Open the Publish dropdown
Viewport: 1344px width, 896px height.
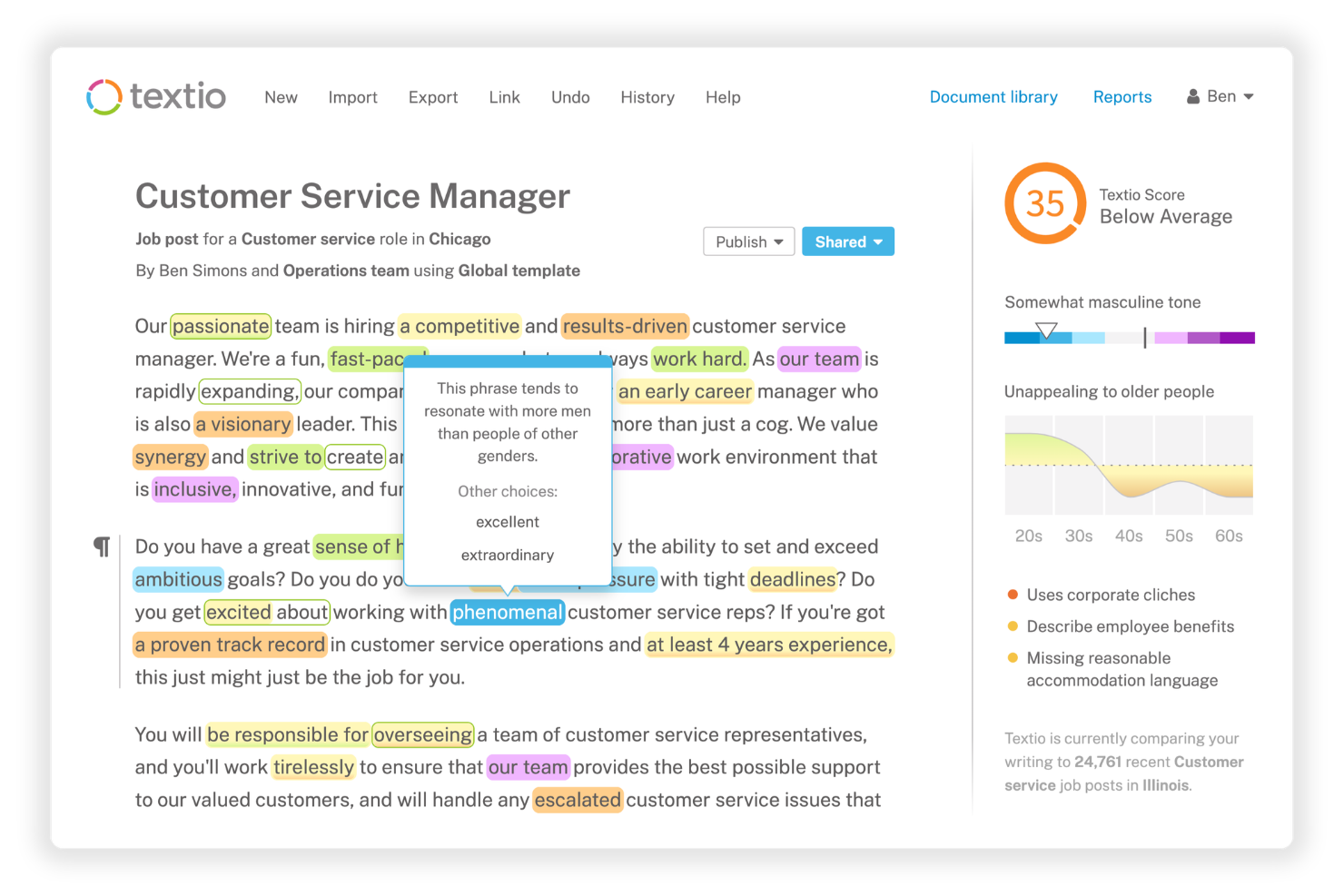(749, 241)
